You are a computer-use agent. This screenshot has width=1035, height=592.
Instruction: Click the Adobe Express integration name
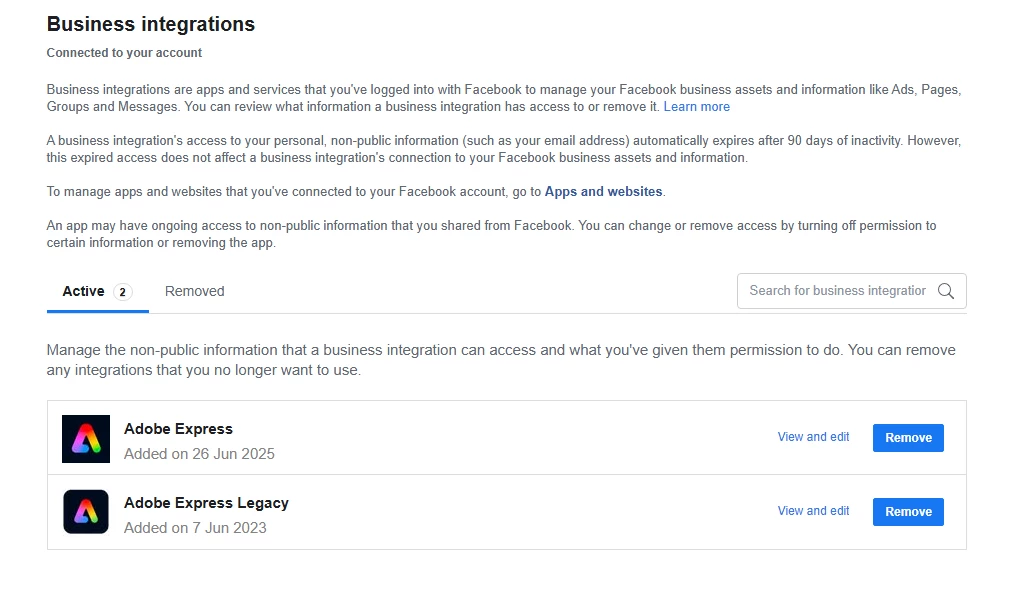pyautogui.click(x=178, y=429)
